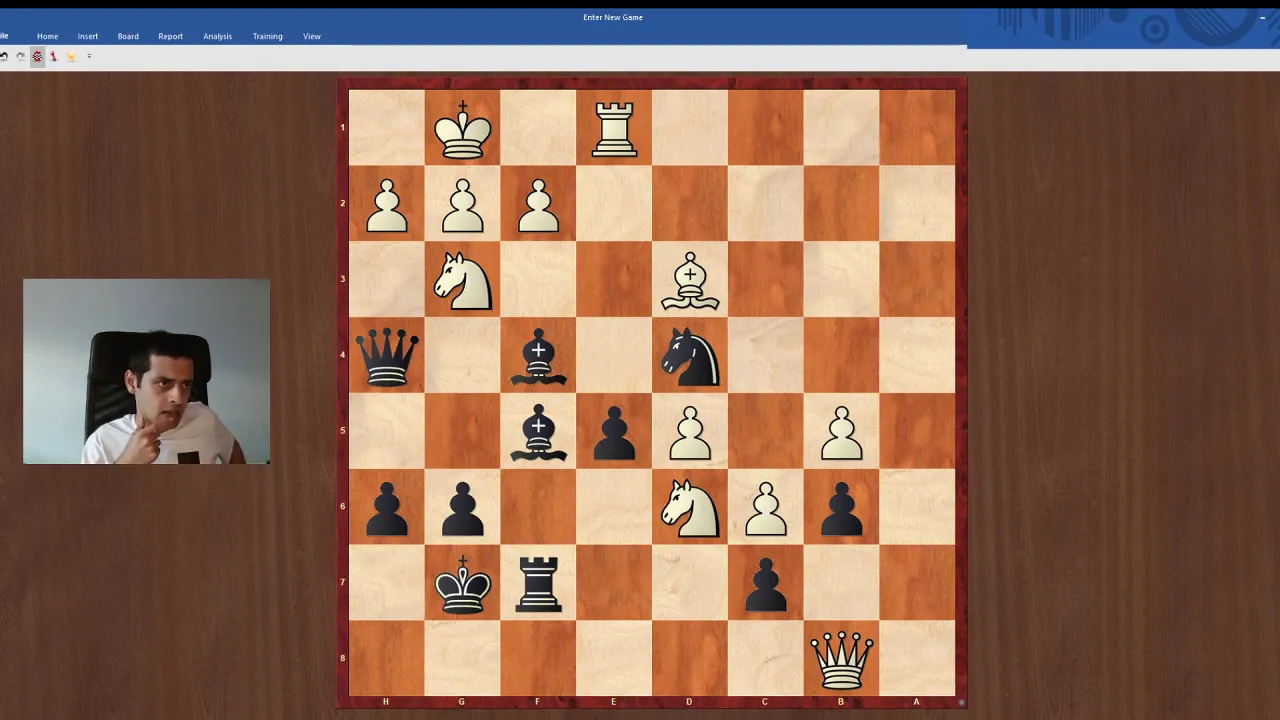
Task: Click the webcam video overlay
Action: point(146,371)
